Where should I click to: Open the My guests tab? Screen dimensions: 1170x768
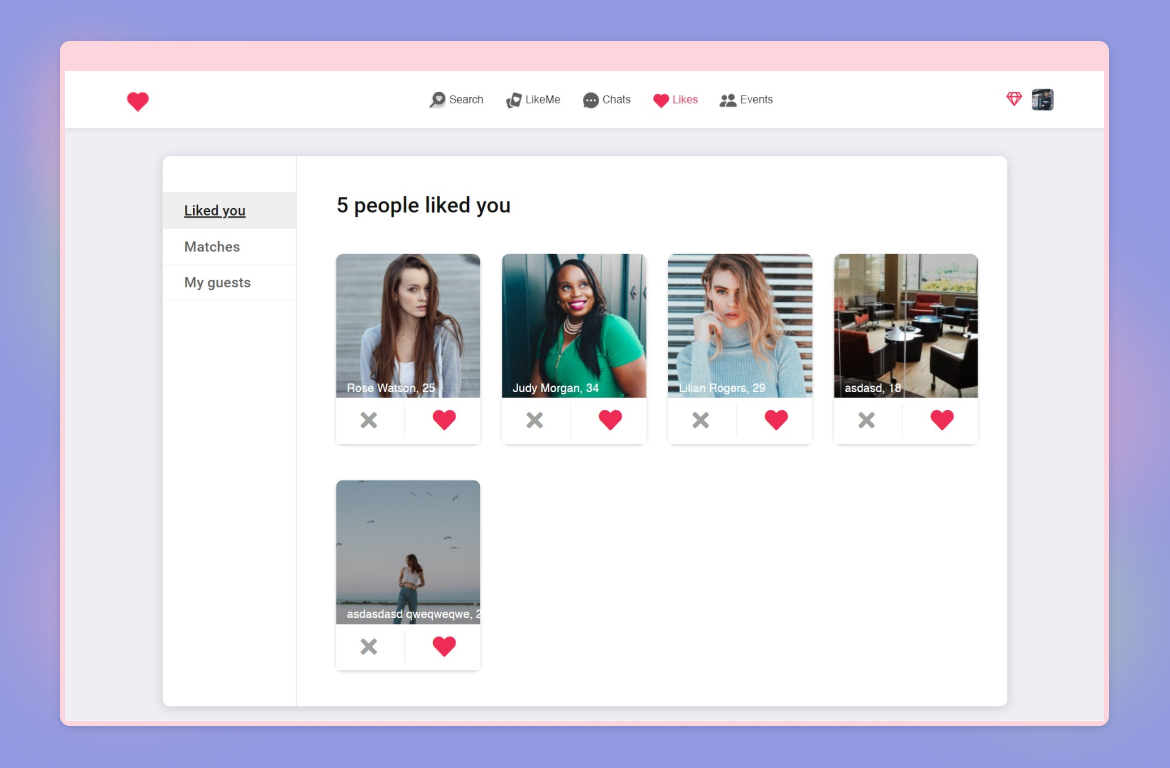pyautogui.click(x=230, y=282)
